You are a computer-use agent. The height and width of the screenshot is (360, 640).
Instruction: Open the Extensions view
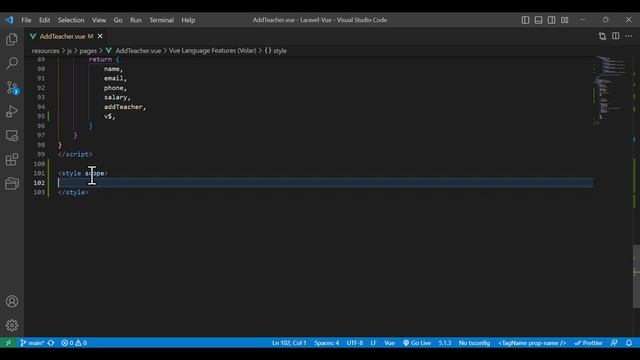[12, 160]
